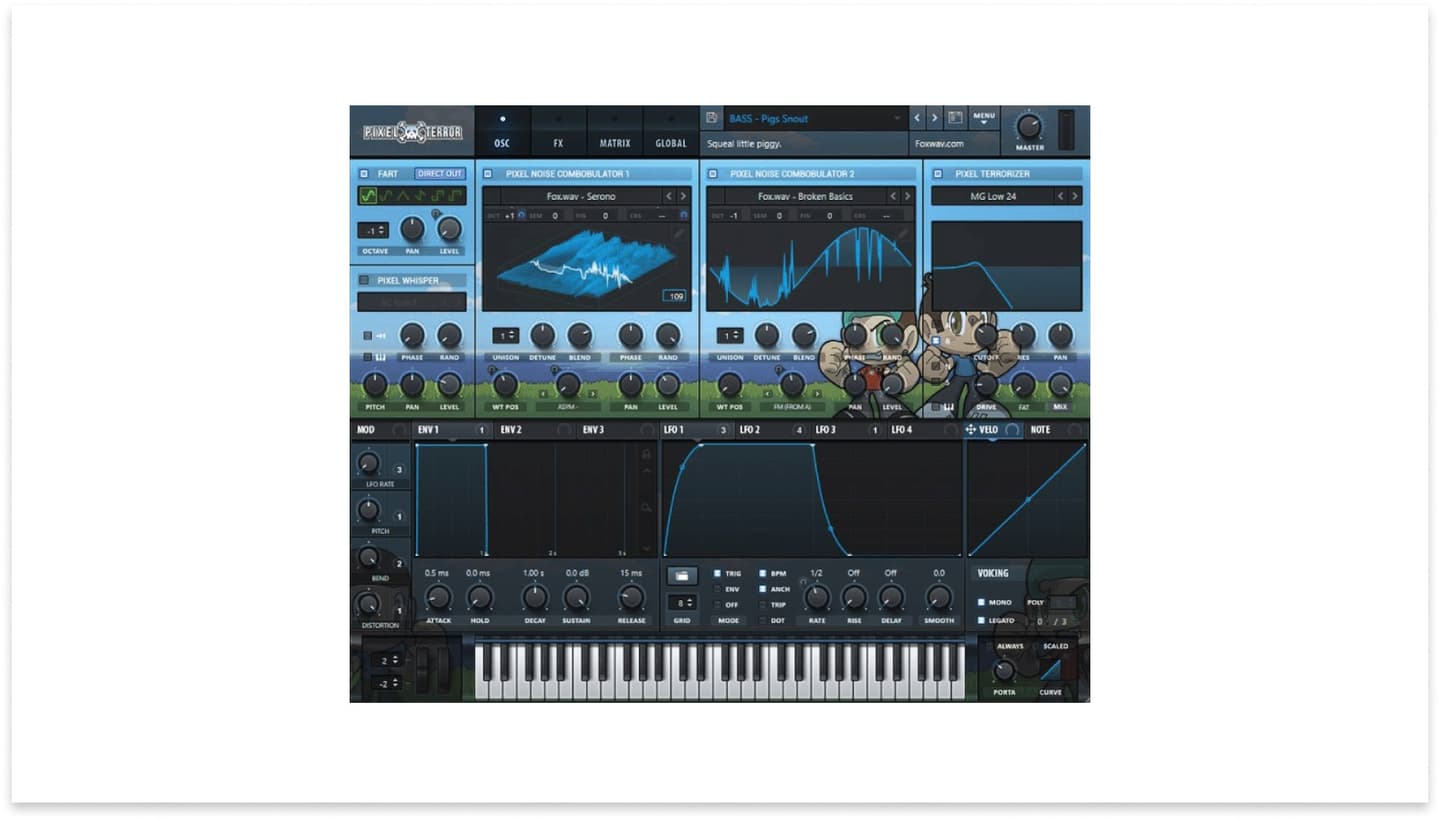Switch to the OSC tab

click(x=502, y=131)
